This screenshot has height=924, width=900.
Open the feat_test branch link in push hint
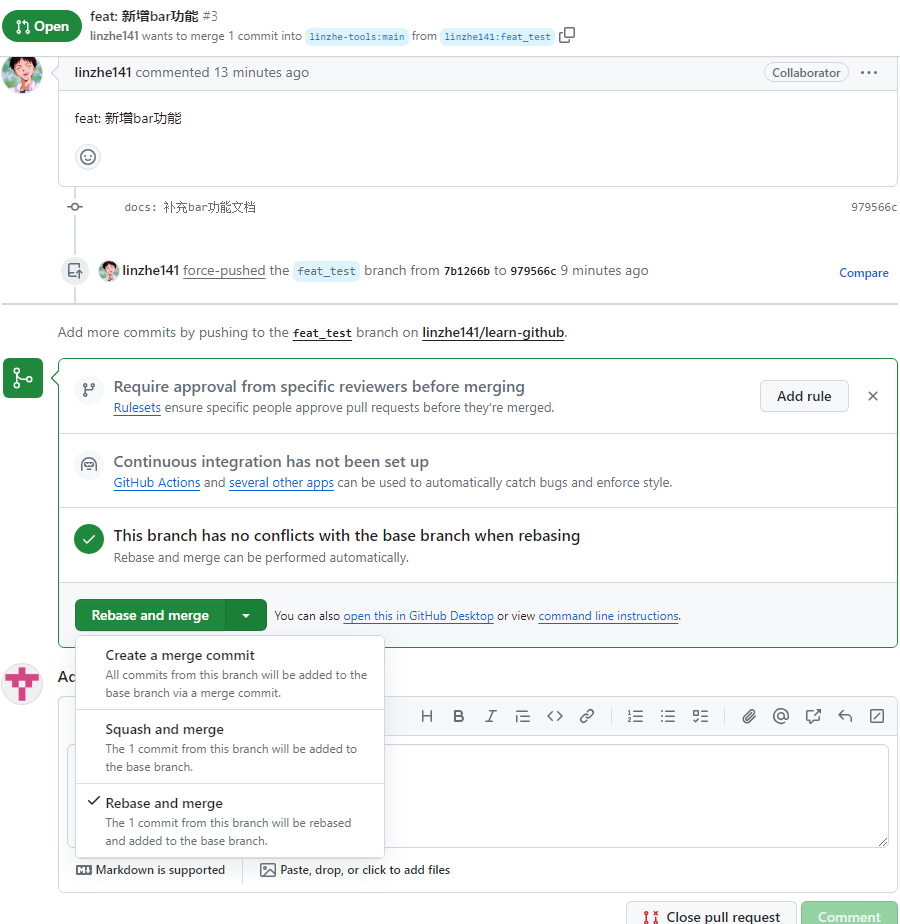[x=322, y=333]
